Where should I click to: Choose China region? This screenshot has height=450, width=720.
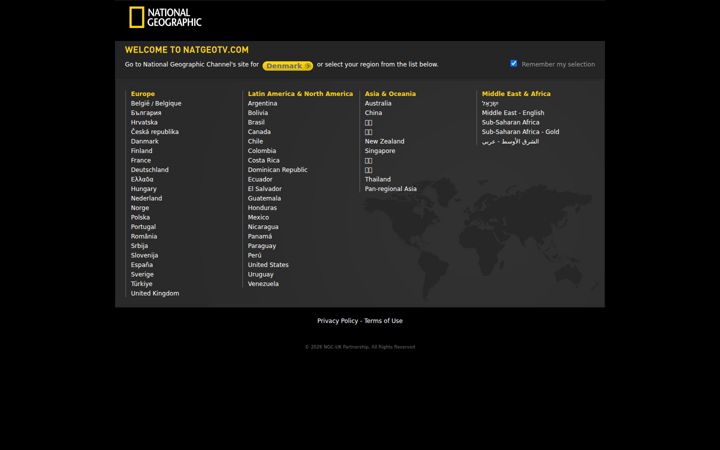373,112
